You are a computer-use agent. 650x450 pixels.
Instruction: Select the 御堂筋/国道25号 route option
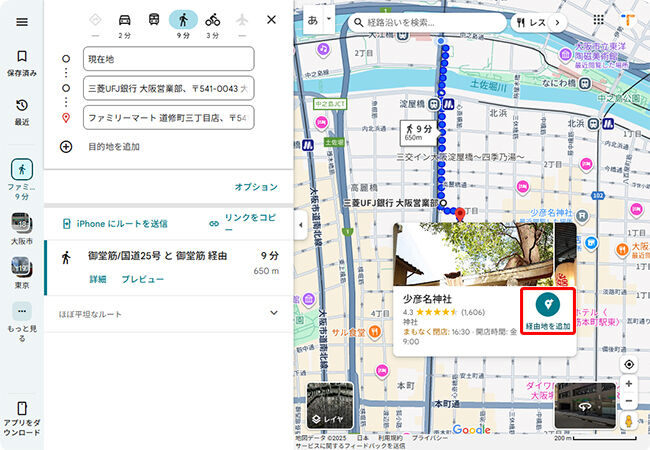pos(168,268)
